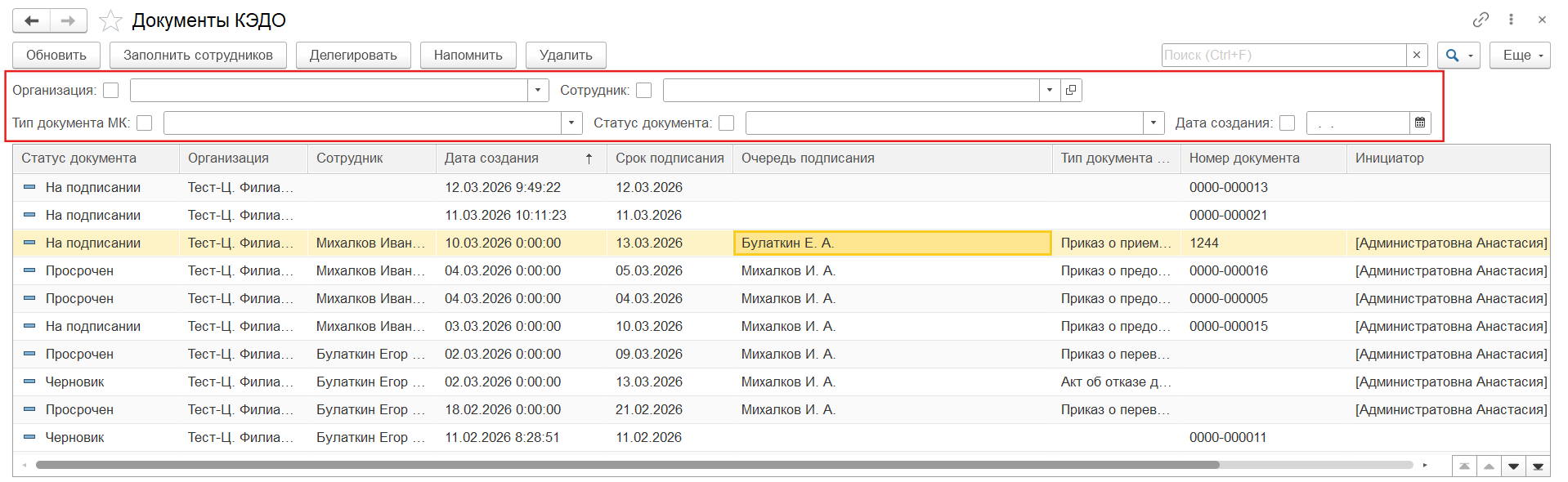This screenshot has height=482, width=1568.
Task: Clear the search field with X
Action: click(x=1417, y=55)
